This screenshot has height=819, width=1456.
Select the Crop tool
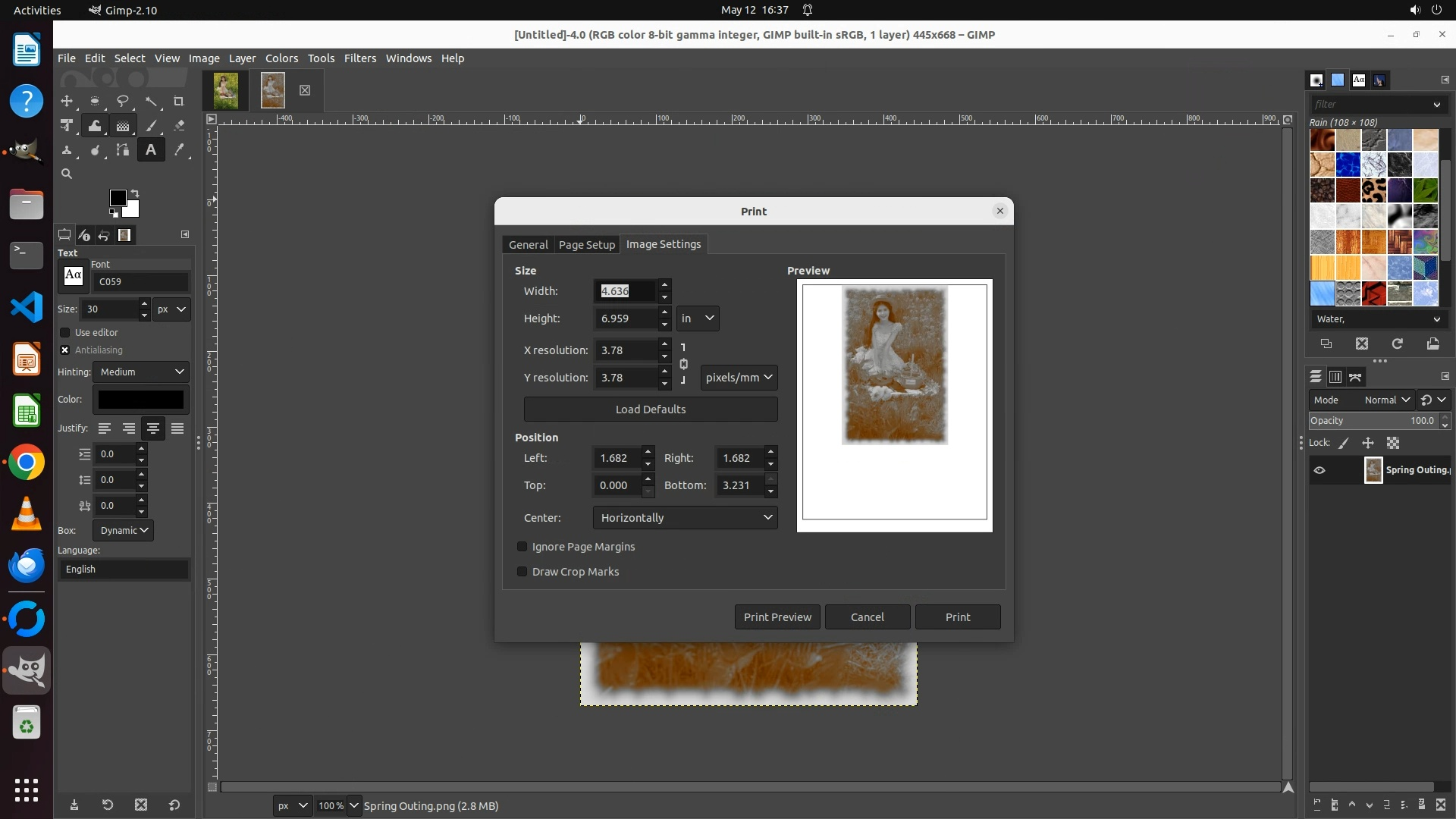[x=179, y=101]
